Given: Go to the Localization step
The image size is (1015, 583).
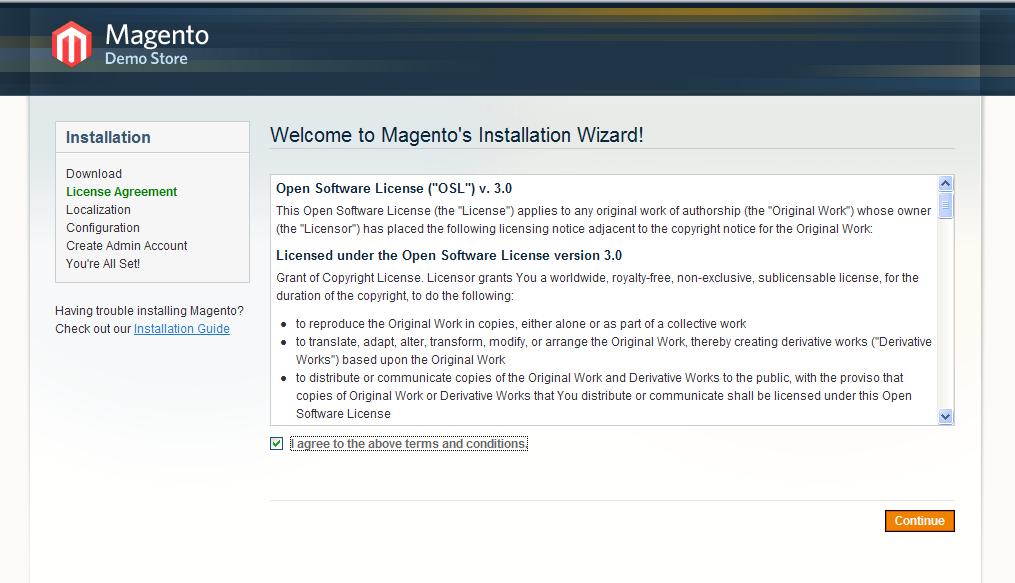Looking at the screenshot, I should (x=98, y=210).
